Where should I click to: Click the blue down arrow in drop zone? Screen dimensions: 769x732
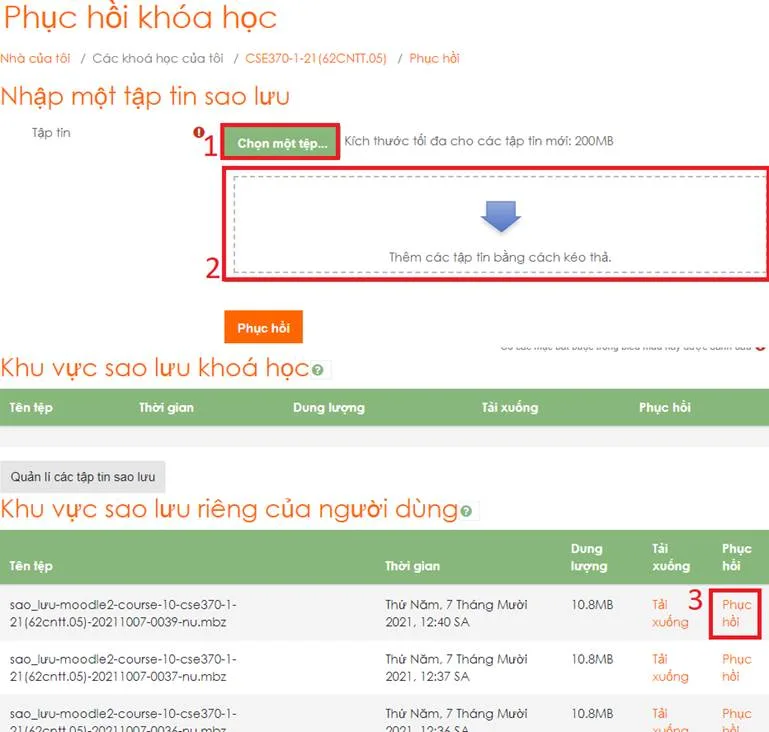click(501, 216)
